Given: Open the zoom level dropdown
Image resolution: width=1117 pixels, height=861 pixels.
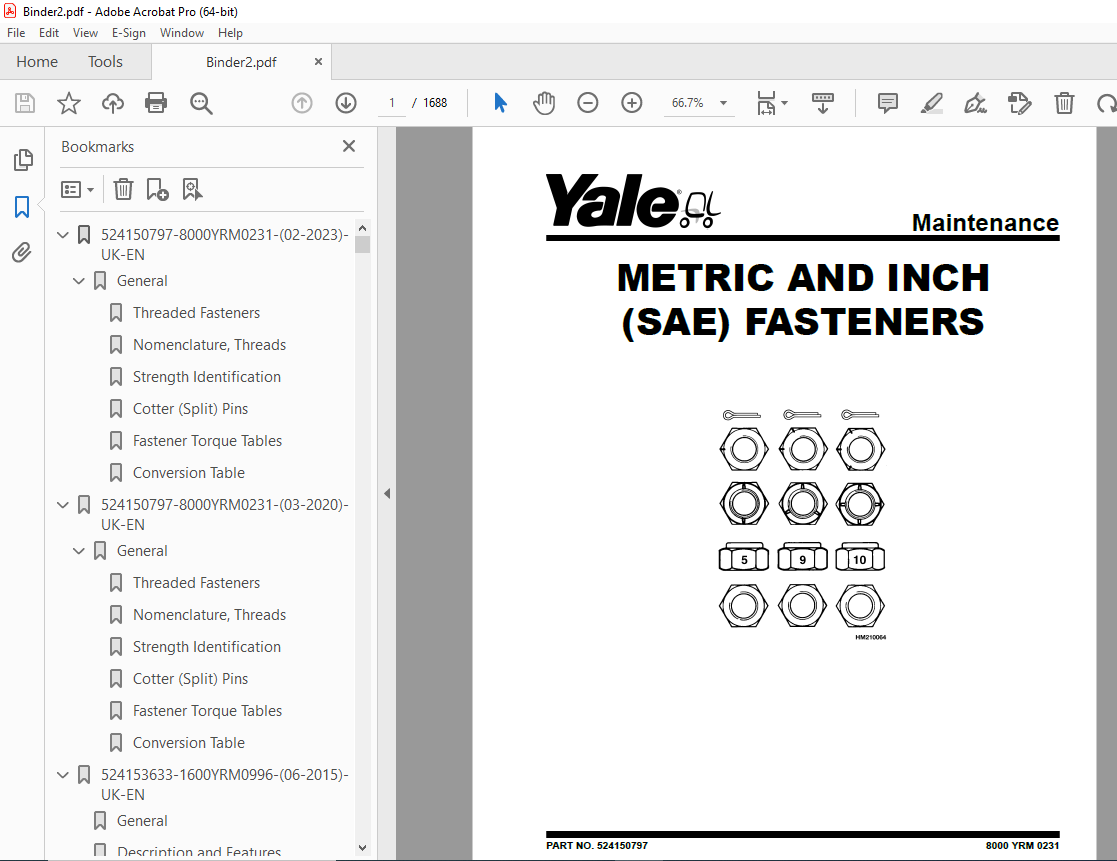Looking at the screenshot, I should coord(724,103).
